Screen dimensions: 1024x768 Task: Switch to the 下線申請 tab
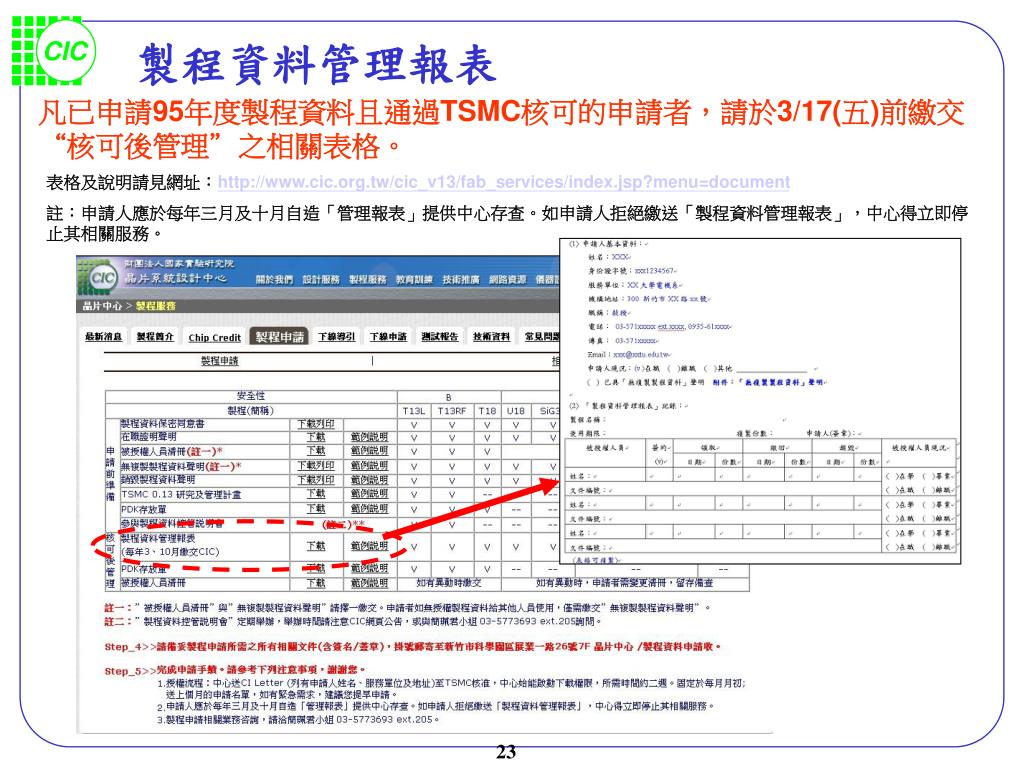(388, 337)
